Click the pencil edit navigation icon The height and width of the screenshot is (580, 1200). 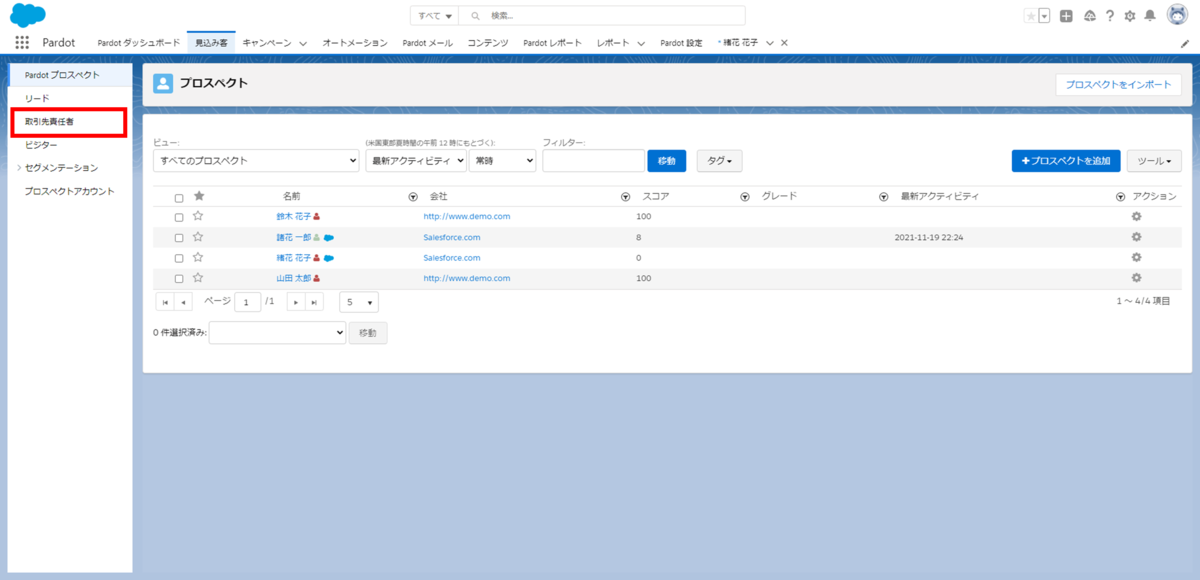coord(1185,43)
